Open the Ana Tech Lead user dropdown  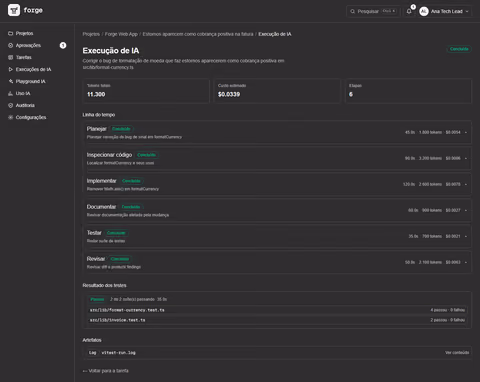[444, 11]
